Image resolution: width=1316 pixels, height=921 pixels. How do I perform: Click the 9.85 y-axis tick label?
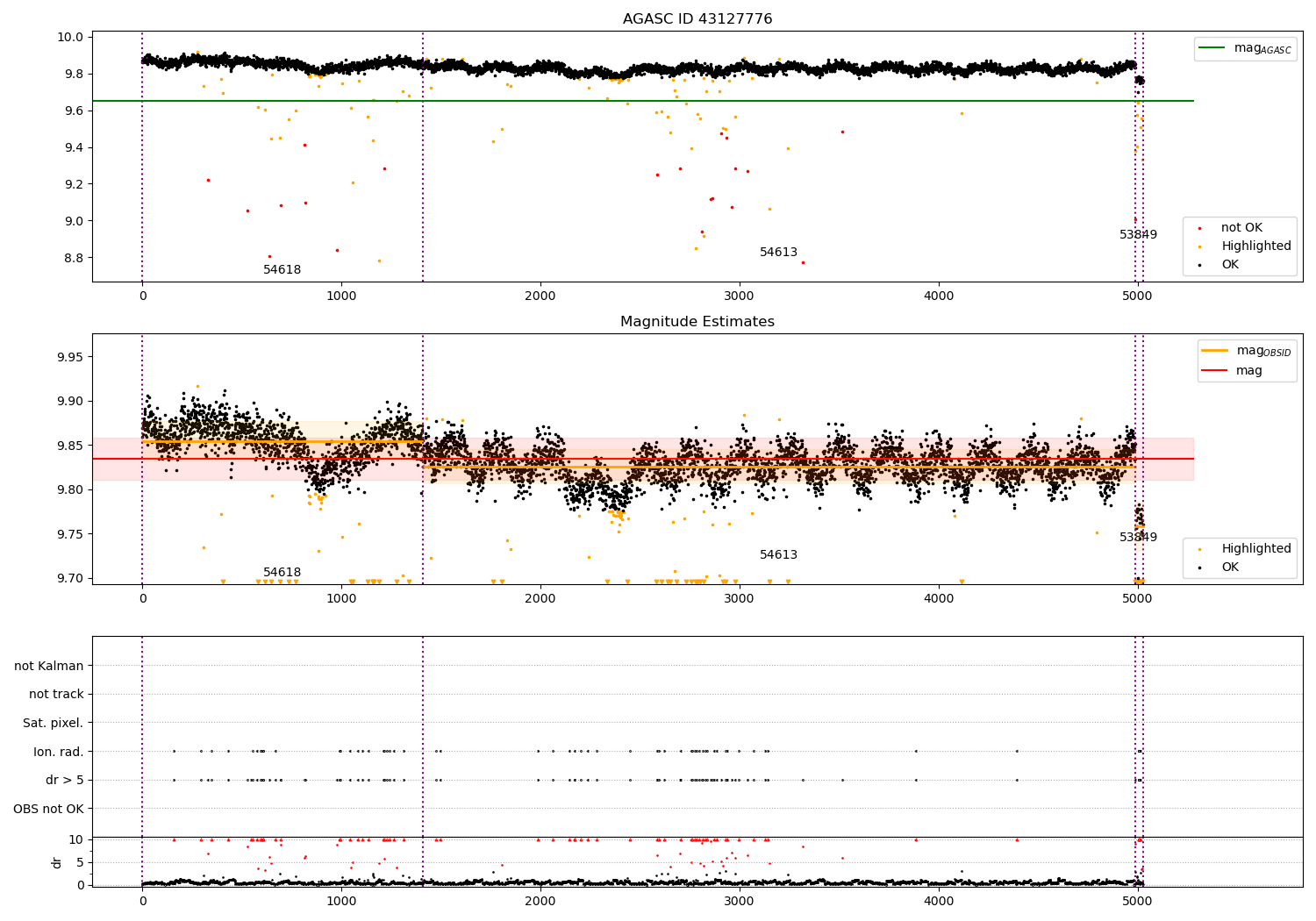tap(70, 446)
